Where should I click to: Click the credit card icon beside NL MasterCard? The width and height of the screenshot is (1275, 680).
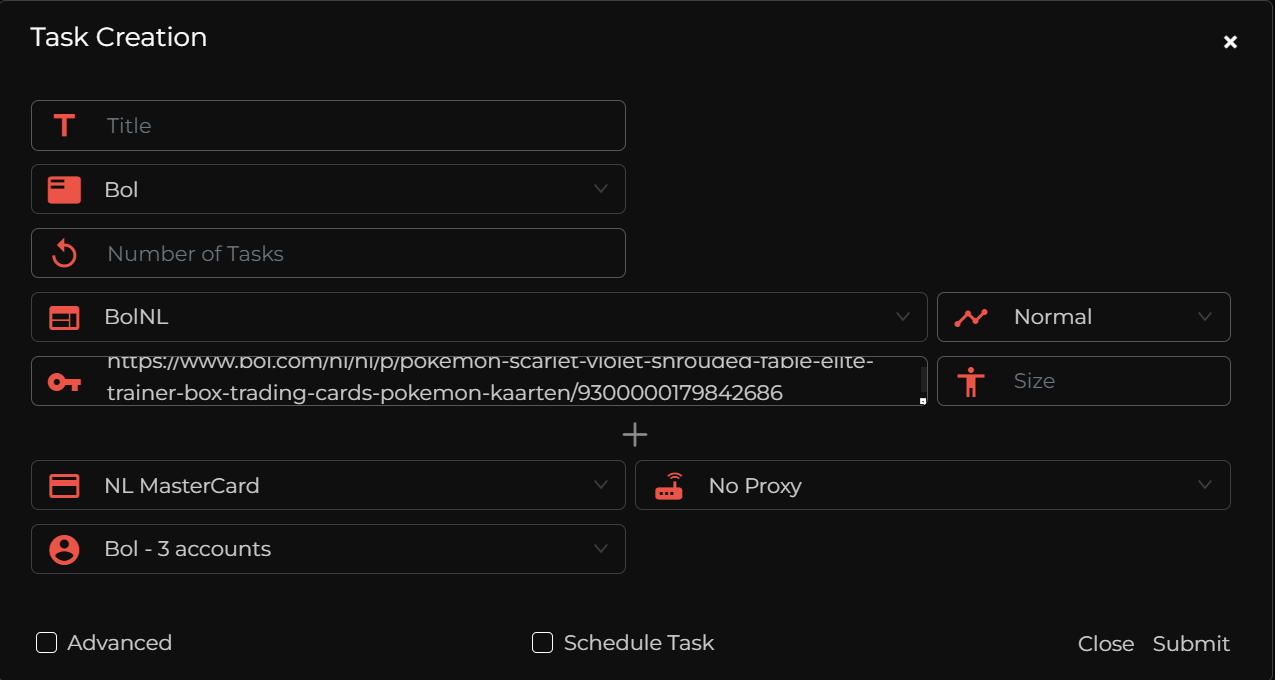tap(64, 486)
